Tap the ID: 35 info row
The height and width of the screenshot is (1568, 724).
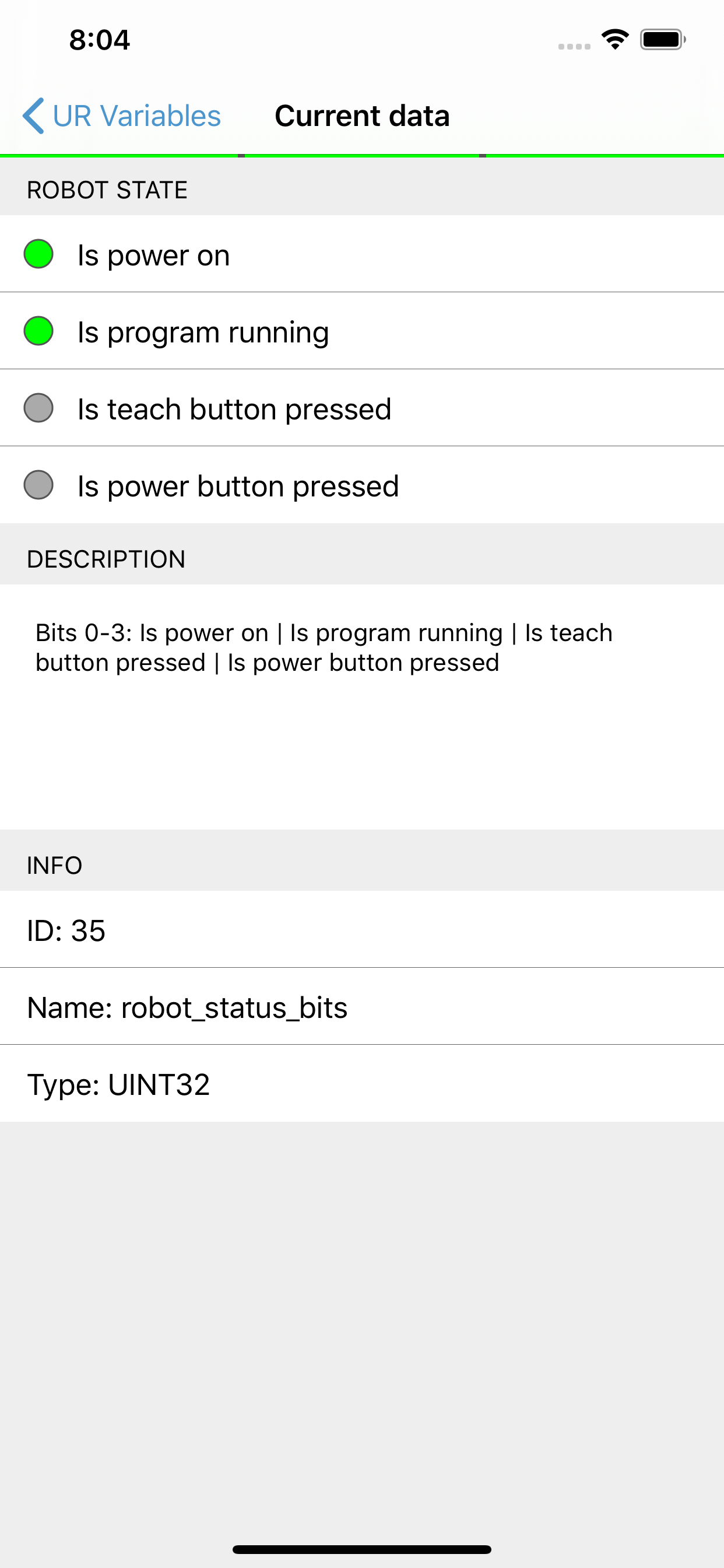pos(362,929)
